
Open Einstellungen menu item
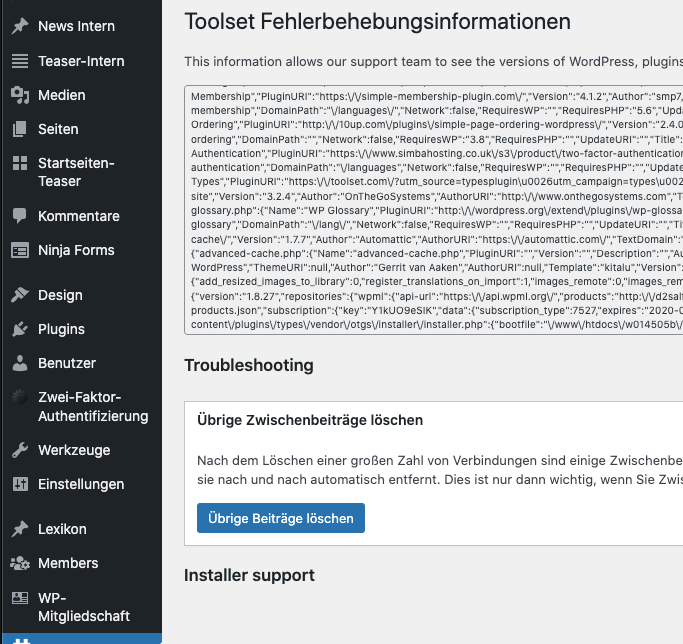pos(82,484)
